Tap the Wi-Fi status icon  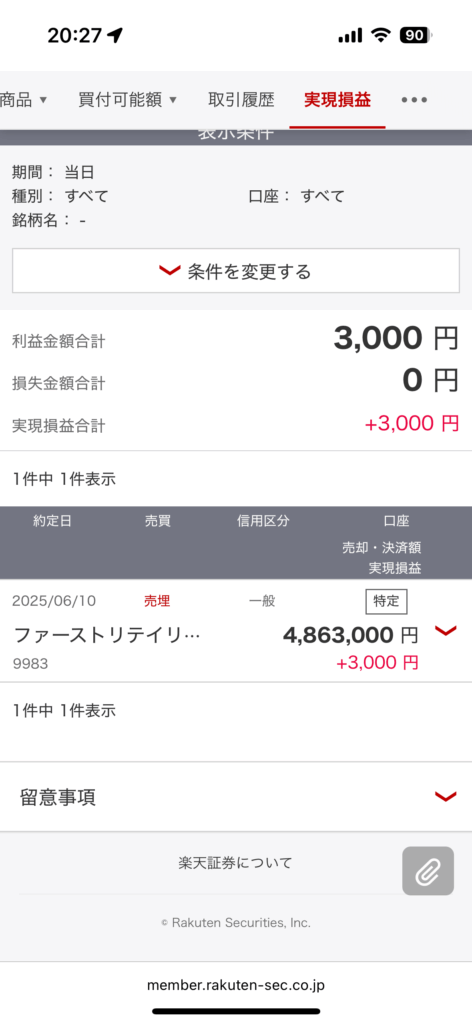381,36
